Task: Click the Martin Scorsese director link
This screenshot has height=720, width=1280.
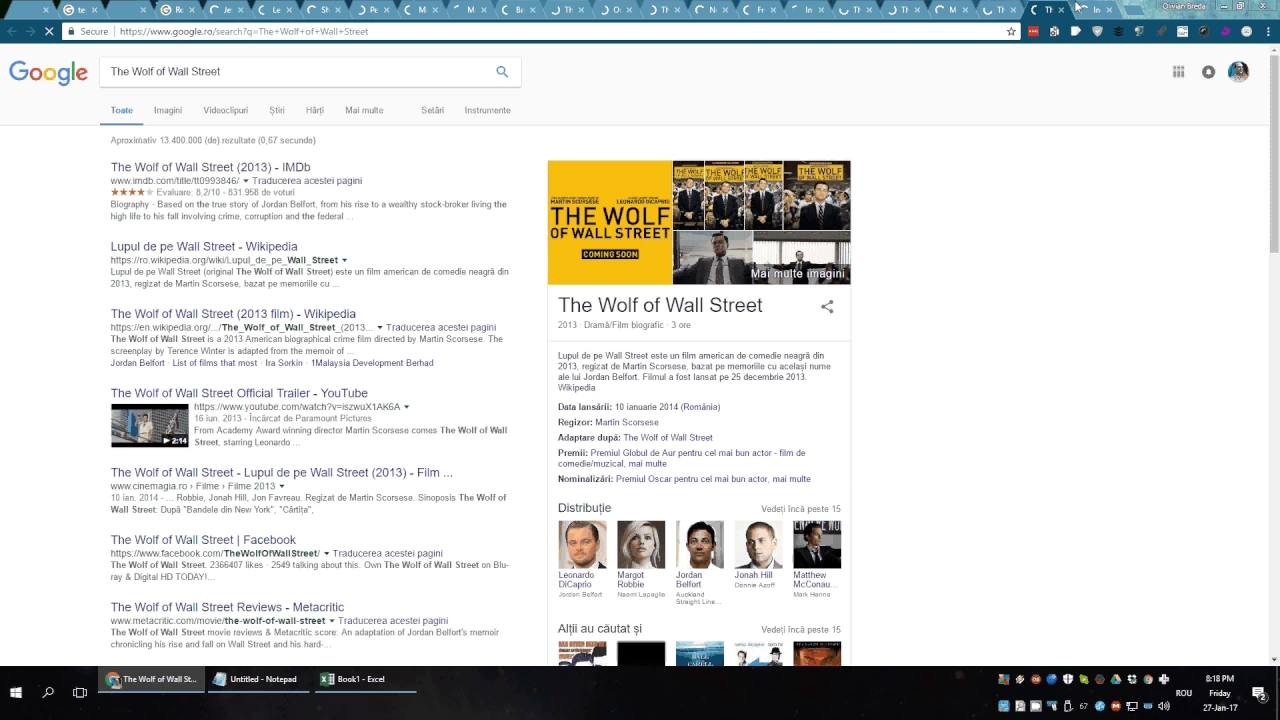Action: 626,422
